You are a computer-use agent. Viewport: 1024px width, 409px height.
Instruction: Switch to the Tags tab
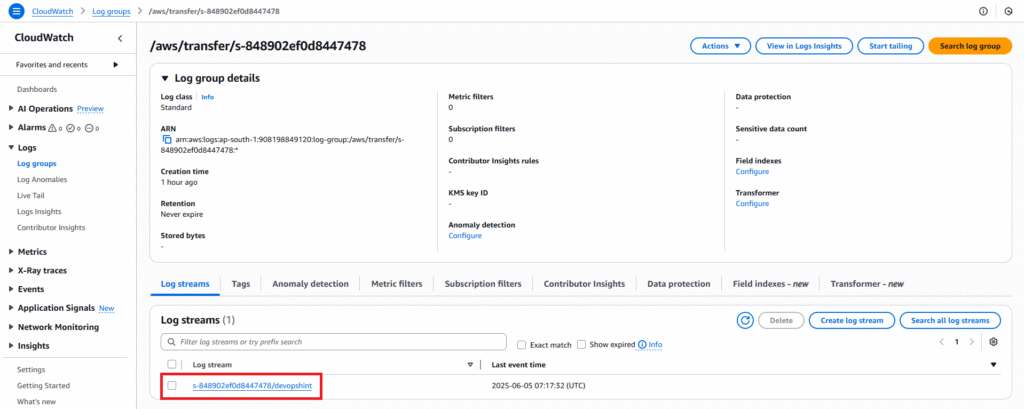[x=241, y=284]
